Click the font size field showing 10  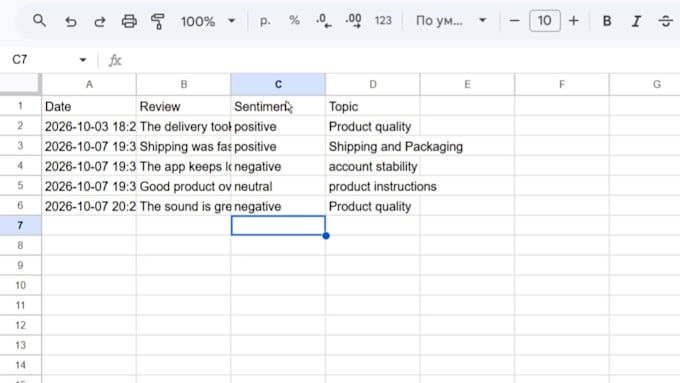click(x=545, y=20)
